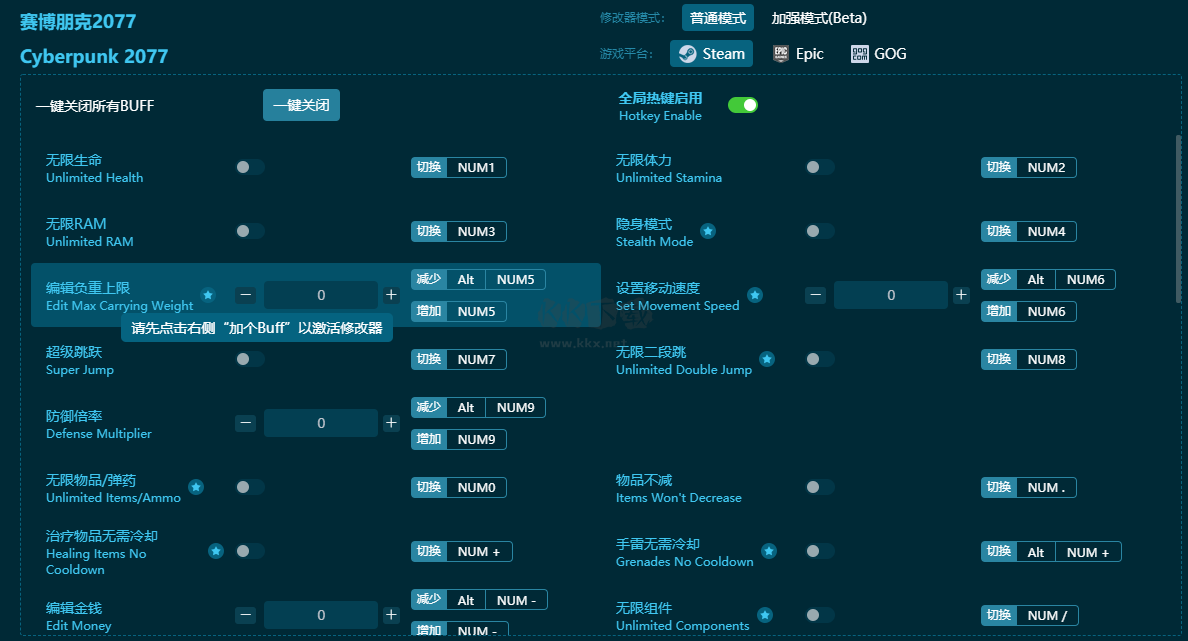Select the 增加 NUM9 hotkey box
1188x641 pixels.
pos(458,439)
